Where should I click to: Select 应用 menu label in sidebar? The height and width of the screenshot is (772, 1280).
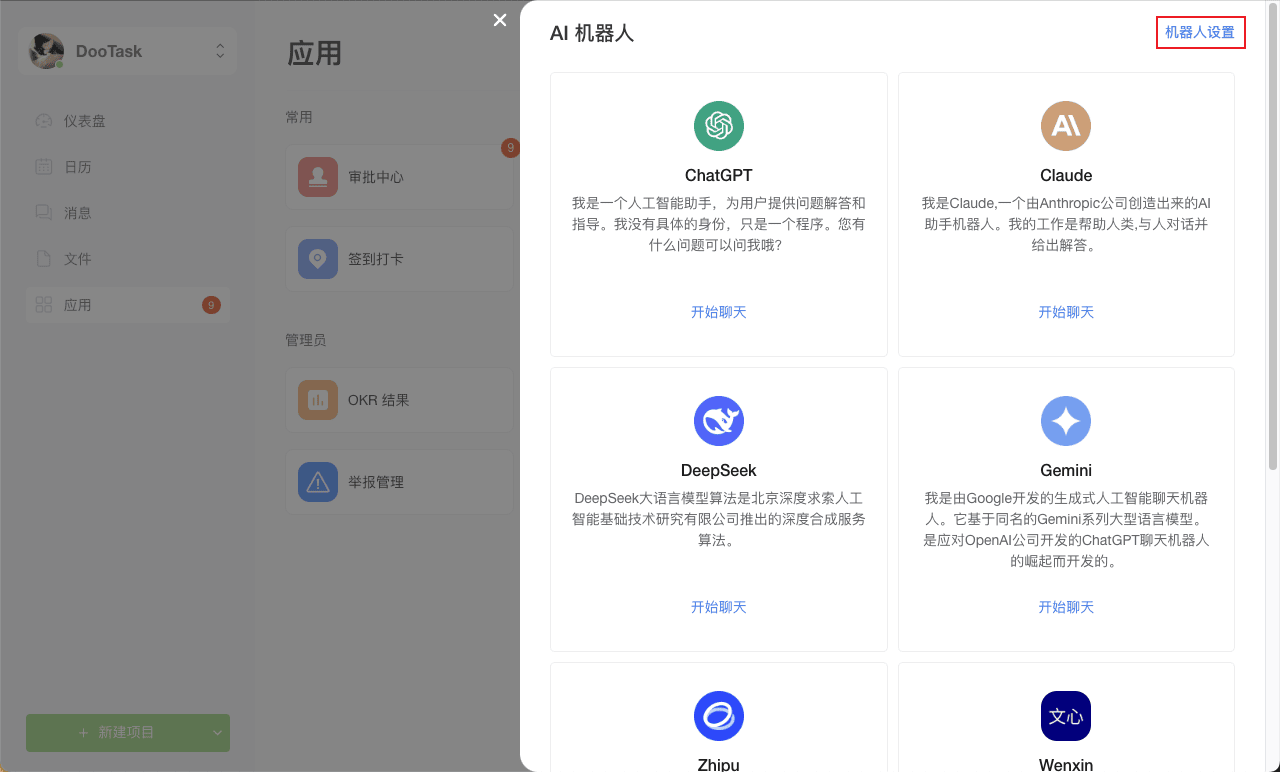(78, 305)
